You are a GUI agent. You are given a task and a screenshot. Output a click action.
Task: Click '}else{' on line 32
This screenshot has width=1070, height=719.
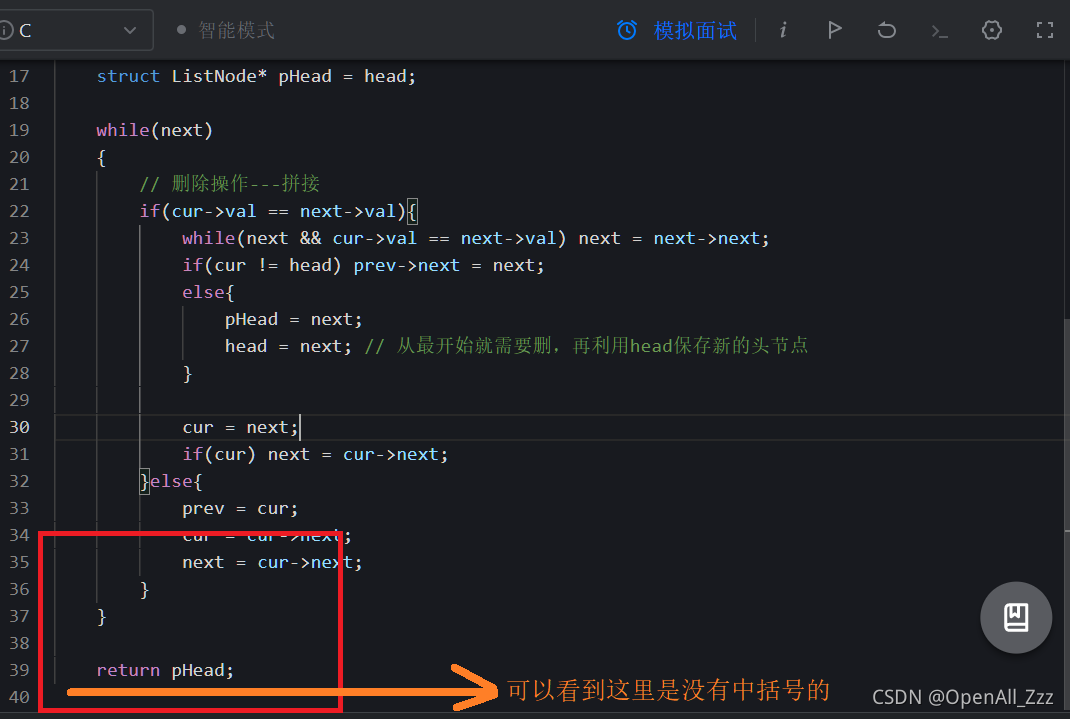[171, 482]
